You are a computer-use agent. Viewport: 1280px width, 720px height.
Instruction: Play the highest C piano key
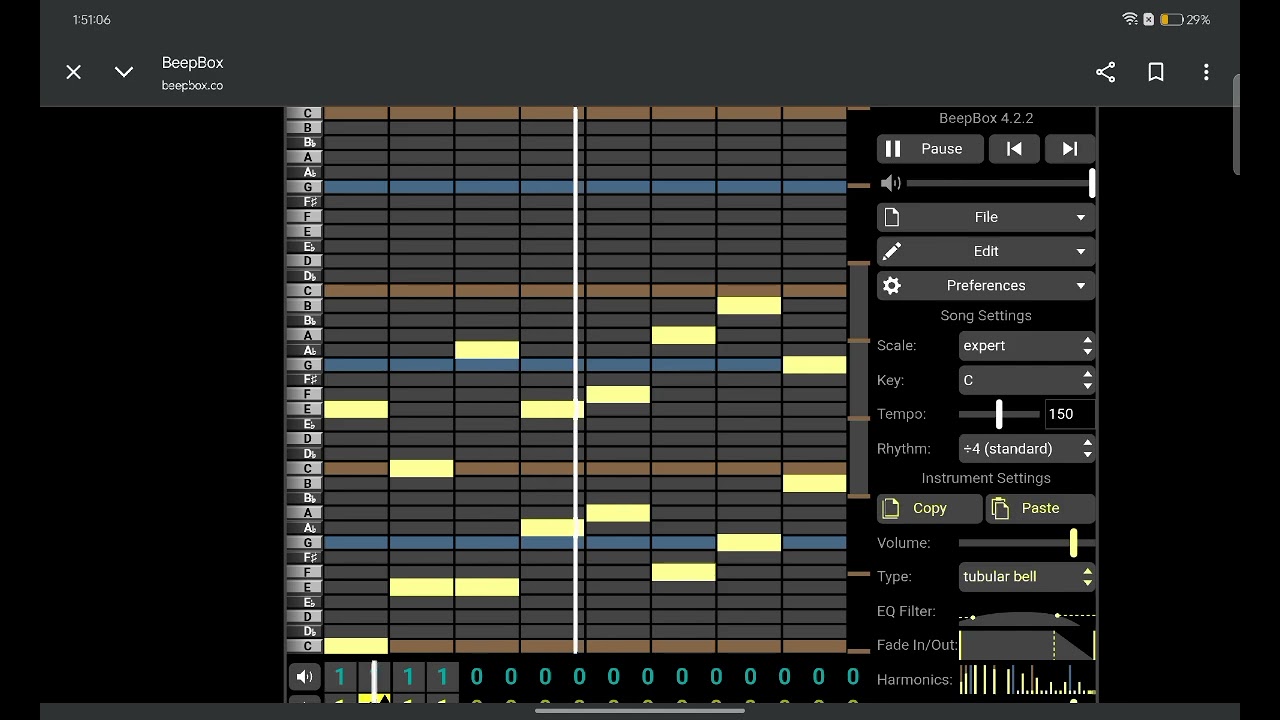coord(304,113)
